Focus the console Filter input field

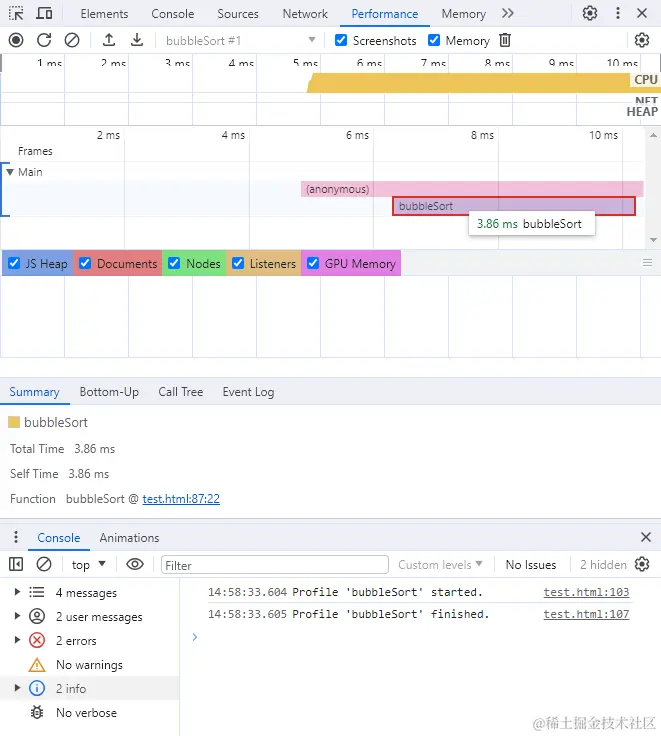click(x=275, y=565)
